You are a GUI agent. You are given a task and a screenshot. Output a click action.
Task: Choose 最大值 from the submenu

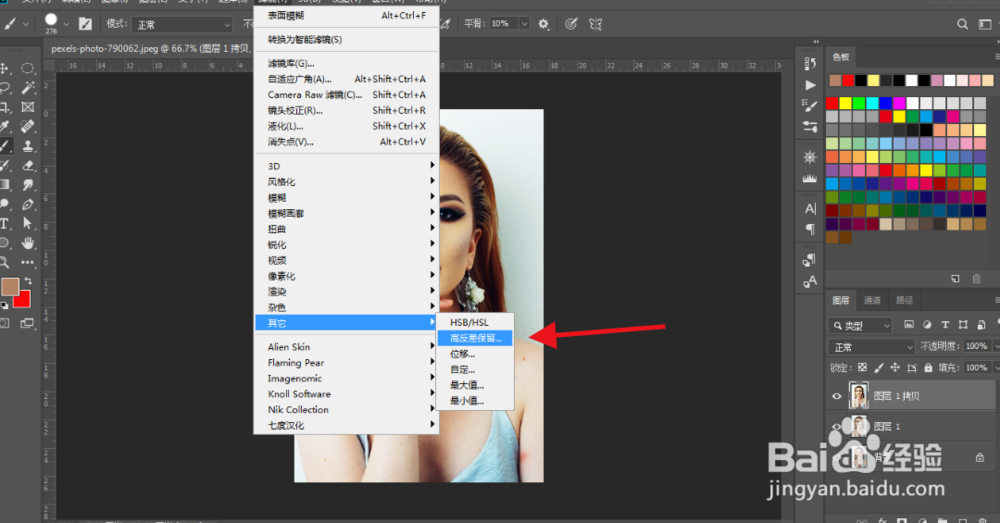coord(475,385)
